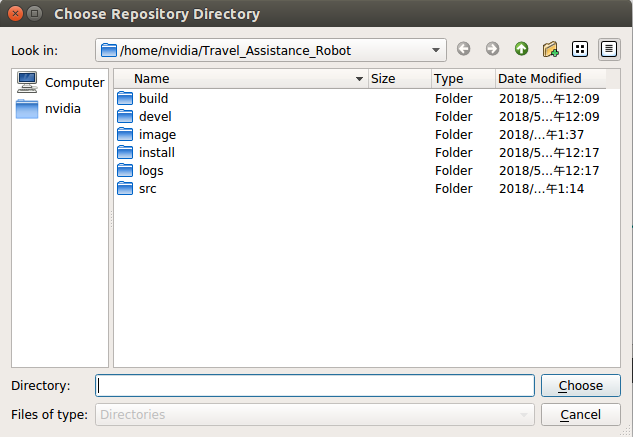Select the build folder
The width and height of the screenshot is (633, 437).
point(153,98)
